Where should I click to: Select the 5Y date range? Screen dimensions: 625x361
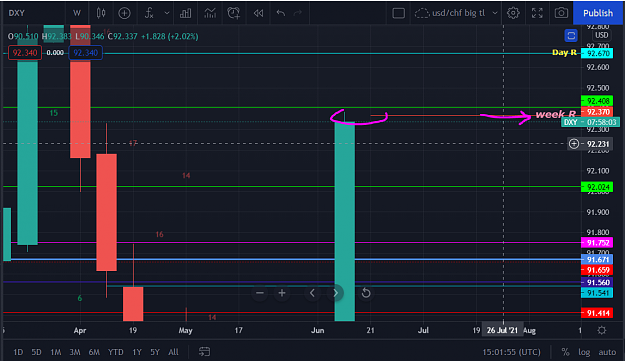(155, 352)
